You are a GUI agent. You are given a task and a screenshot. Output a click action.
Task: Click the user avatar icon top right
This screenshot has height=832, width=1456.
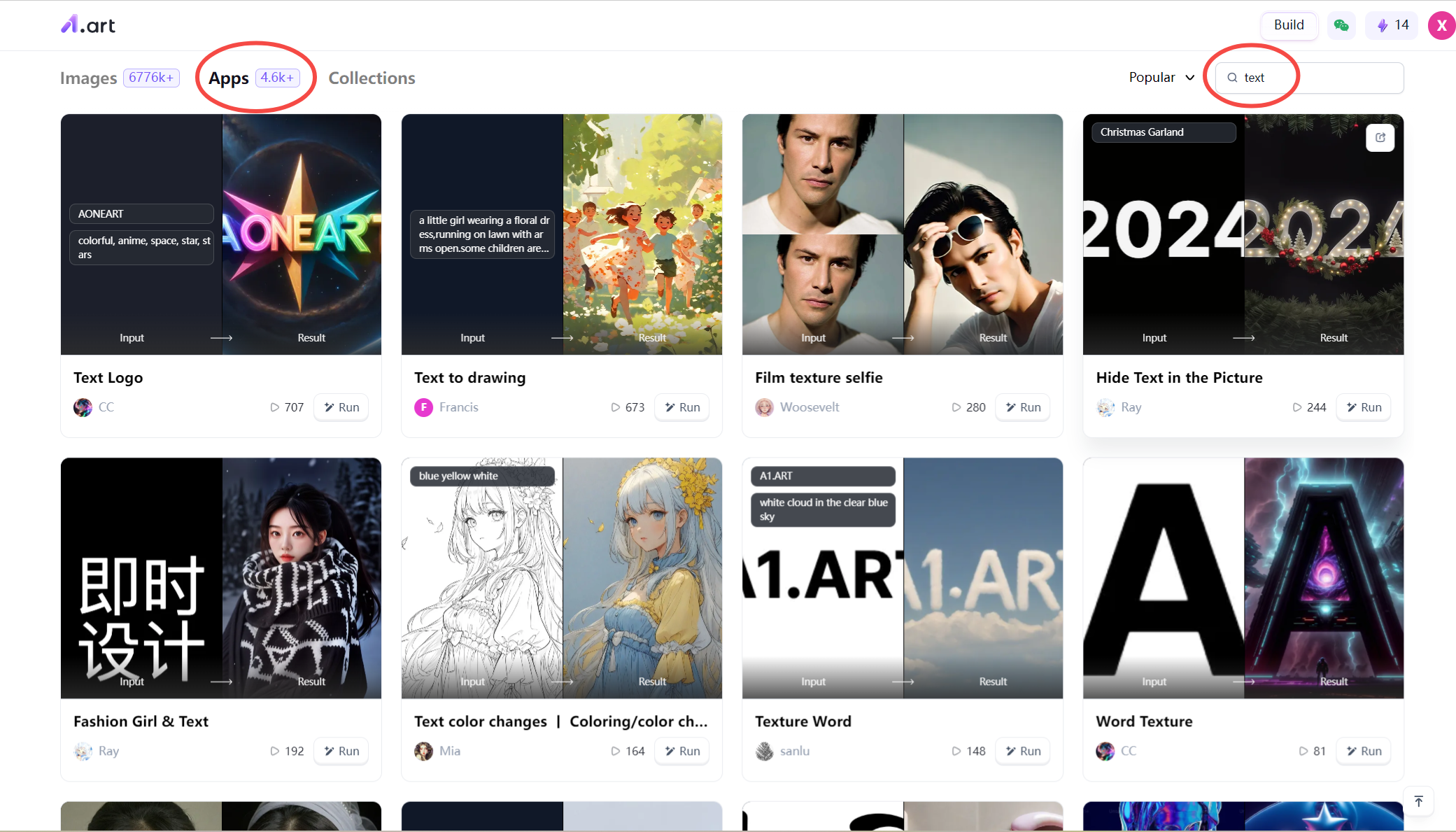(1441, 25)
